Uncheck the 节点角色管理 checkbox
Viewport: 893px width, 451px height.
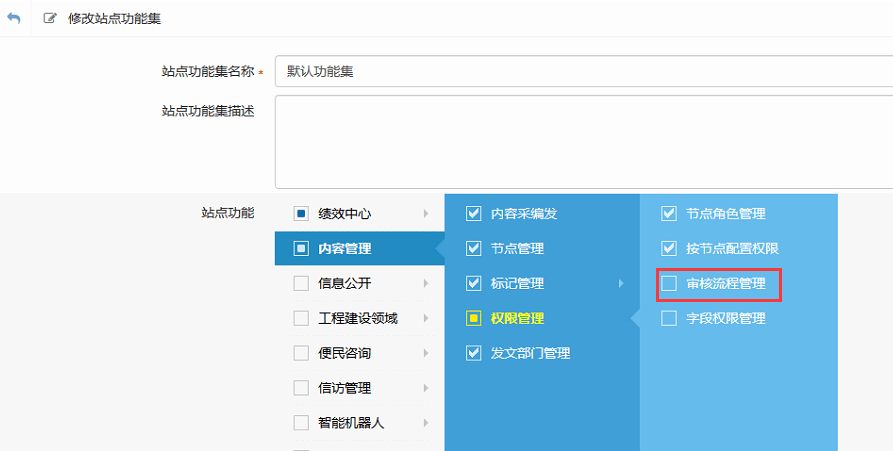pos(669,213)
